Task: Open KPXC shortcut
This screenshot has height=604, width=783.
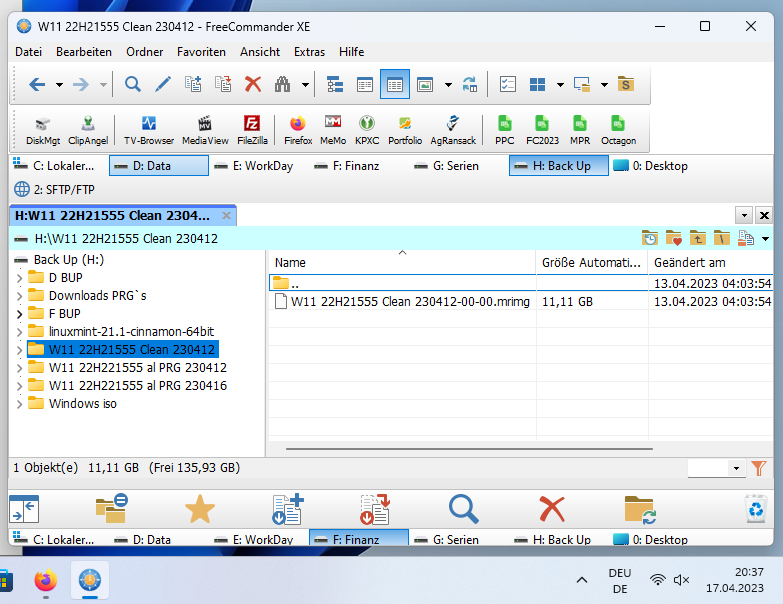Action: pos(367,130)
